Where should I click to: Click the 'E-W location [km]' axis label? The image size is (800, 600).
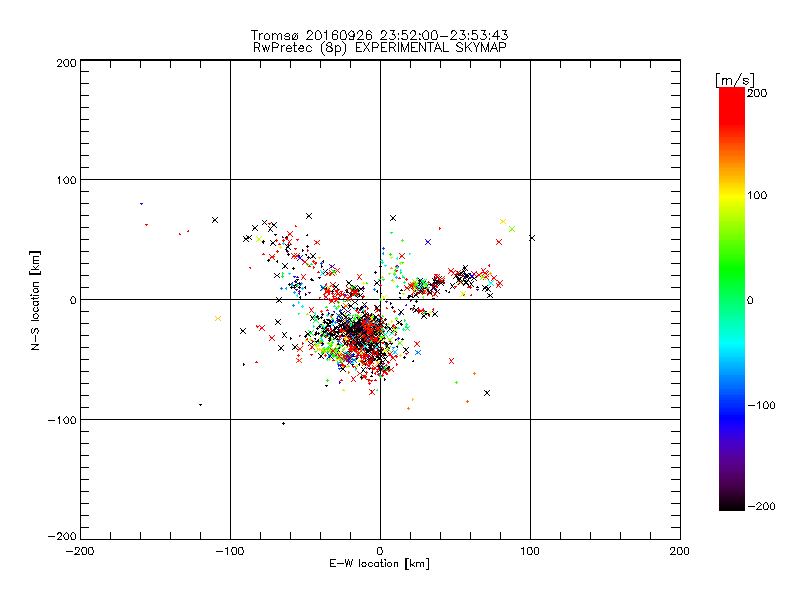tap(379, 563)
